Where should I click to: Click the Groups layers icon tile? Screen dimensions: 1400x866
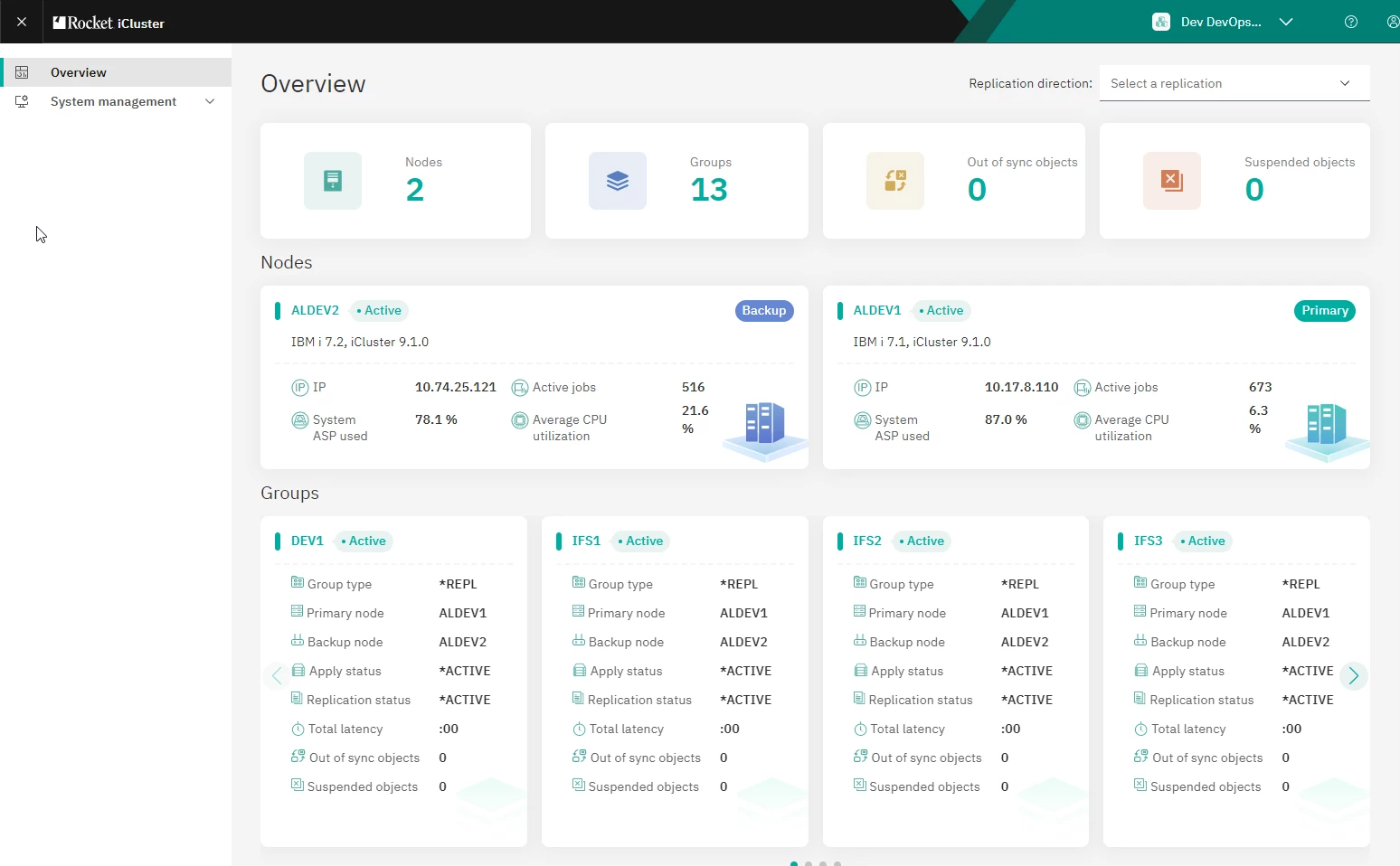[x=618, y=181]
